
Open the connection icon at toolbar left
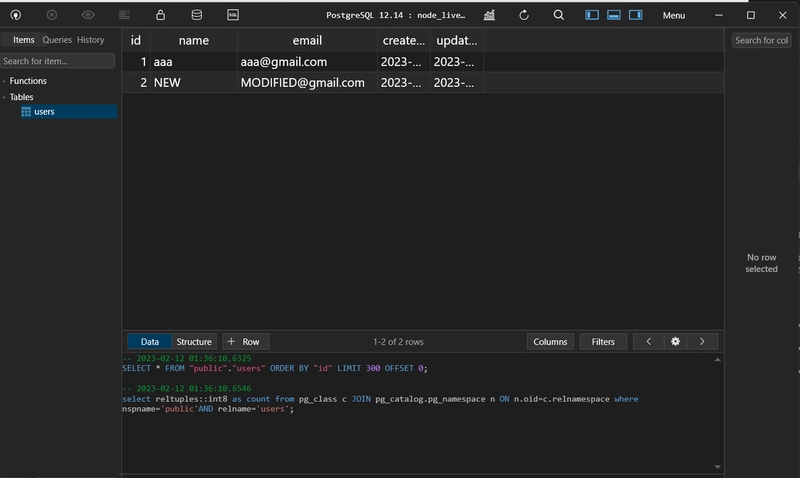click(x=16, y=15)
